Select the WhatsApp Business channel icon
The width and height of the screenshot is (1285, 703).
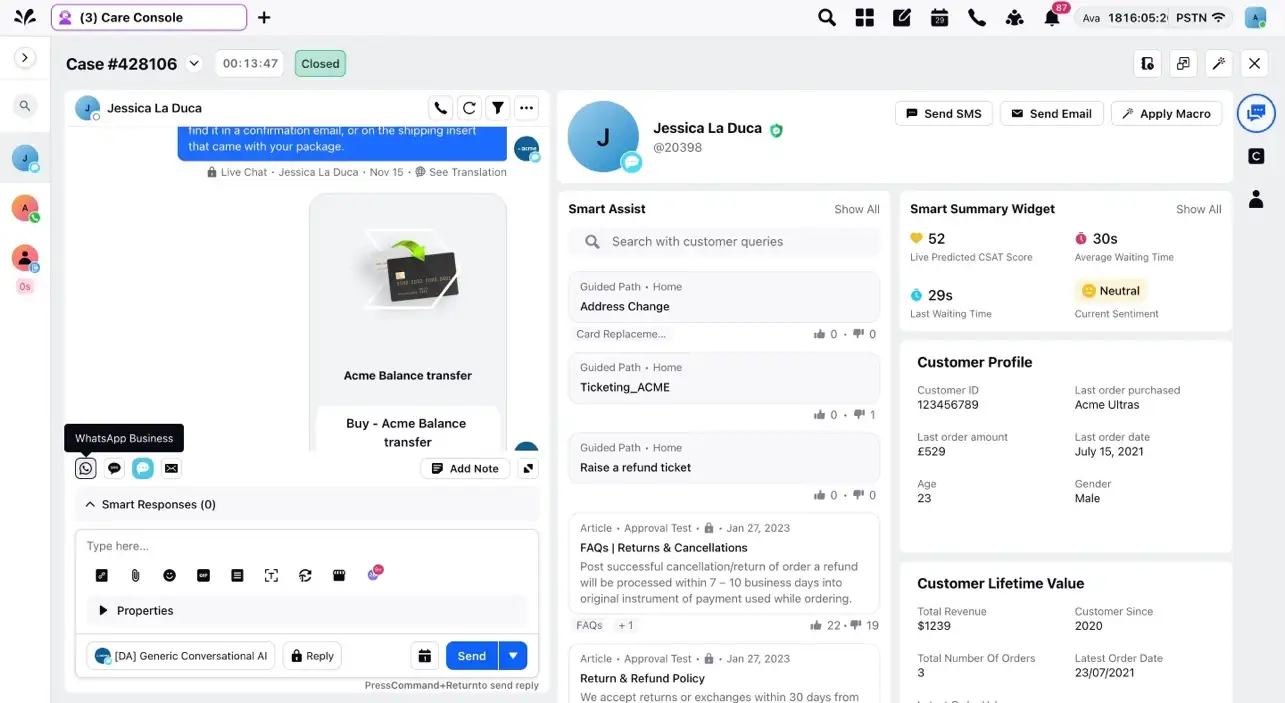[x=86, y=468]
